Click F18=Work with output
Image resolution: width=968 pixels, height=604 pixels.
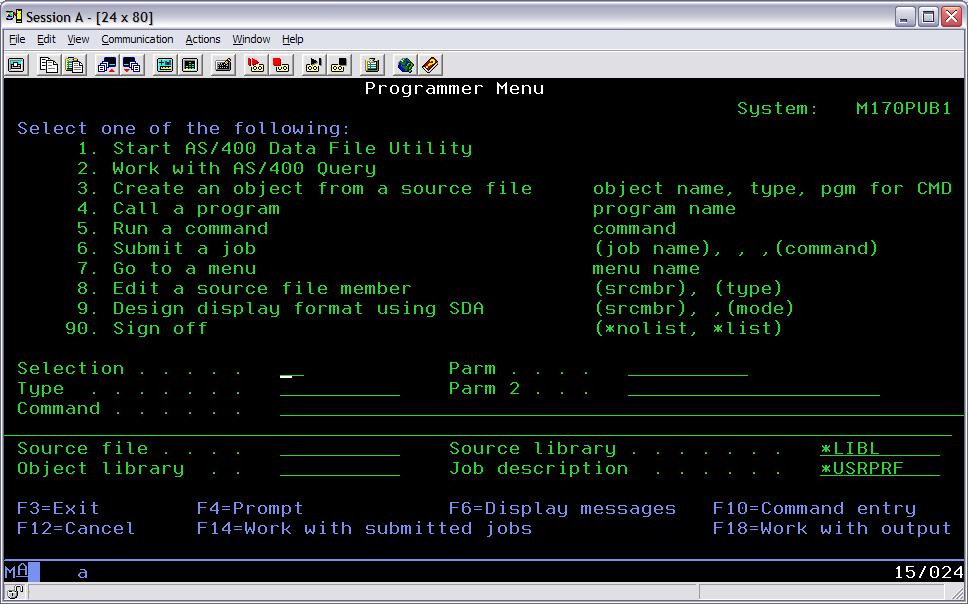tap(832, 529)
